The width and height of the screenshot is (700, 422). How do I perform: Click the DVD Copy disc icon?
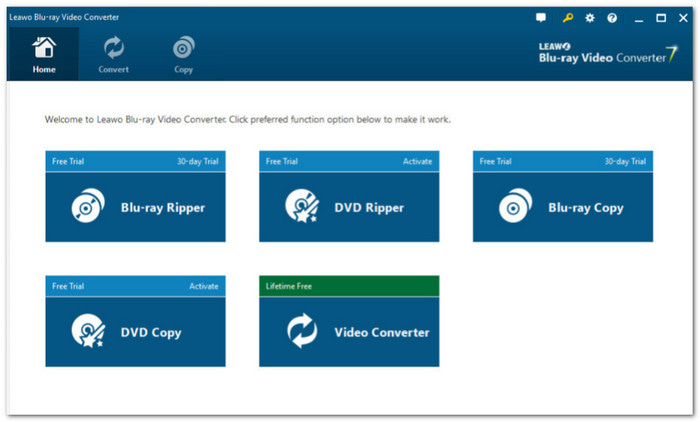88,330
